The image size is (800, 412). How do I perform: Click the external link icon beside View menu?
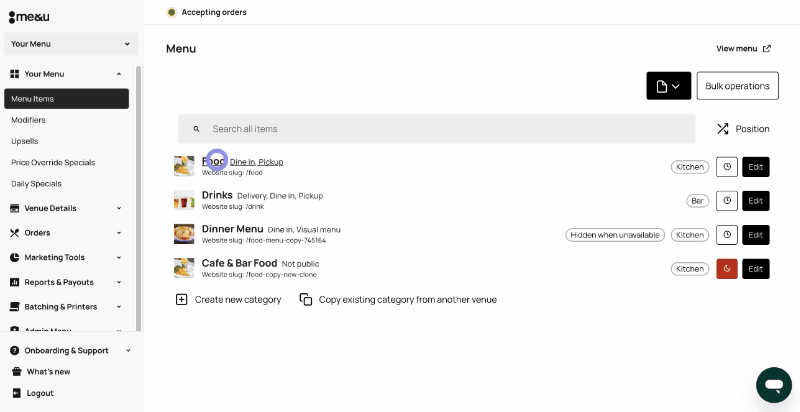coord(766,48)
